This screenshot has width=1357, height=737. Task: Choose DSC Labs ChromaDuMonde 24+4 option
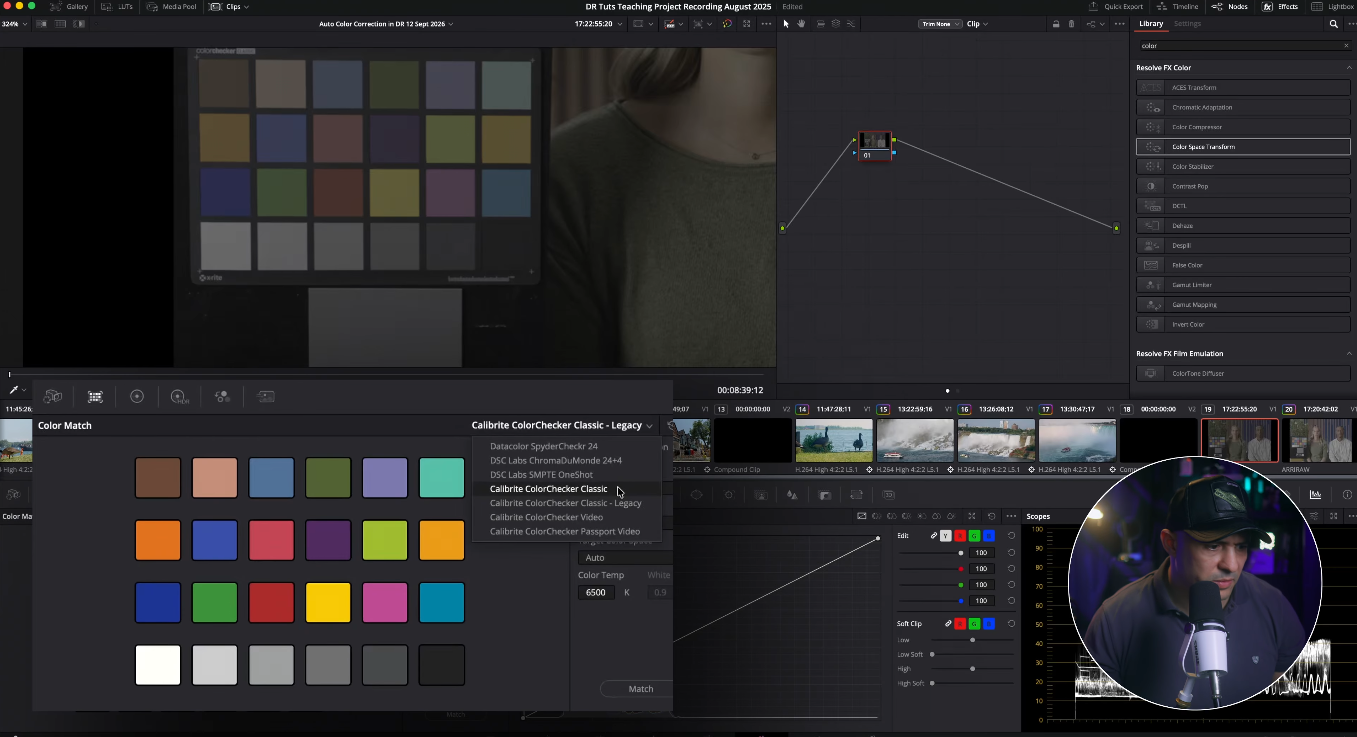[x=556, y=460]
